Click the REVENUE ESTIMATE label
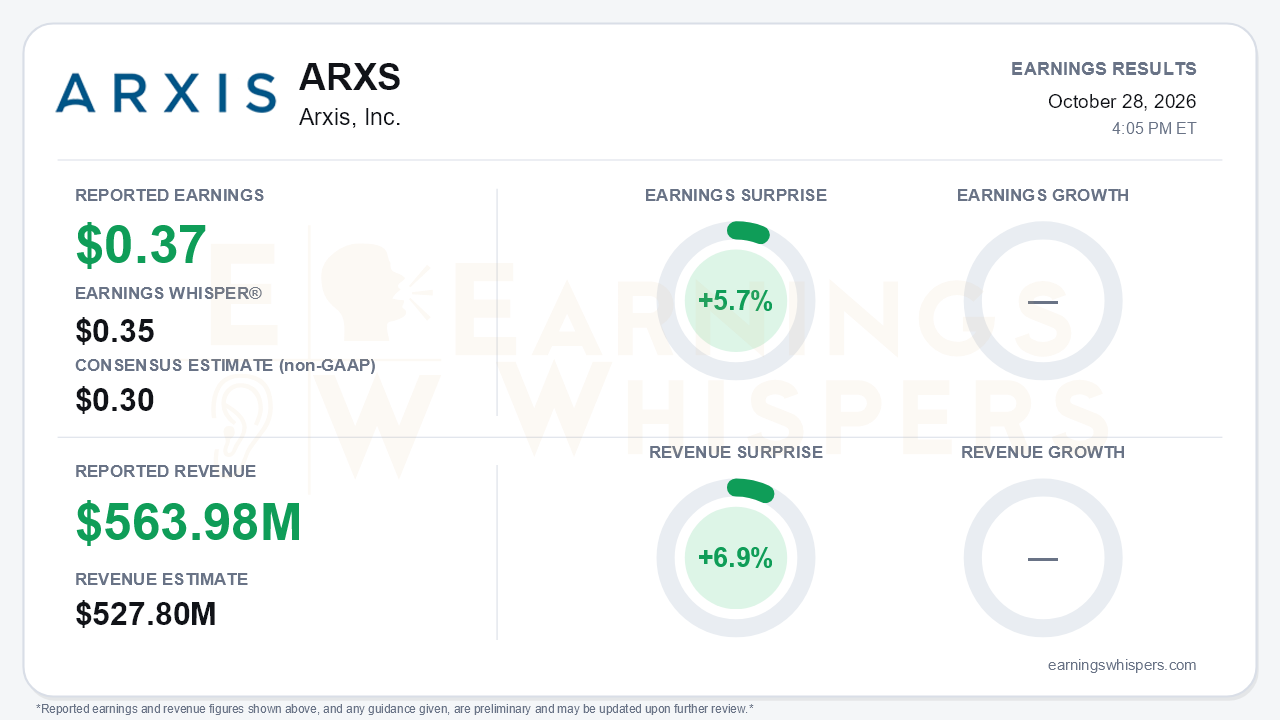The image size is (1280, 720). click(162, 579)
